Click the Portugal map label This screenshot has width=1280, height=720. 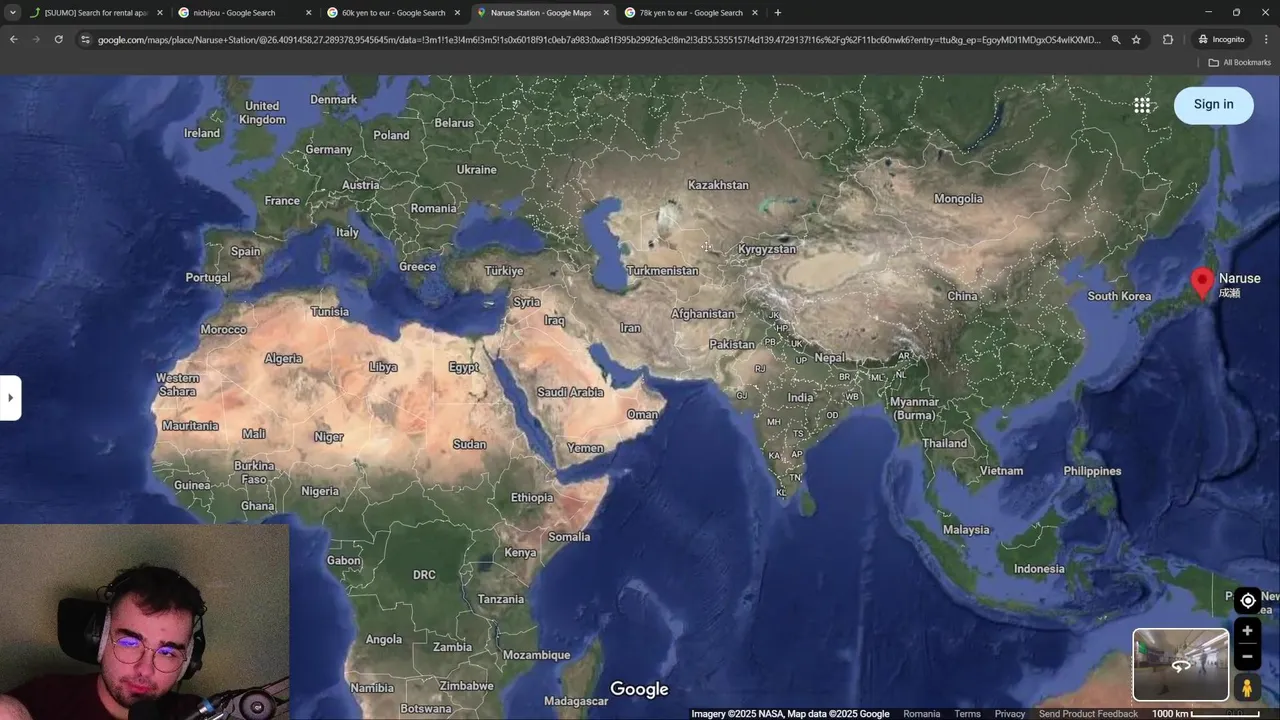pos(208,278)
